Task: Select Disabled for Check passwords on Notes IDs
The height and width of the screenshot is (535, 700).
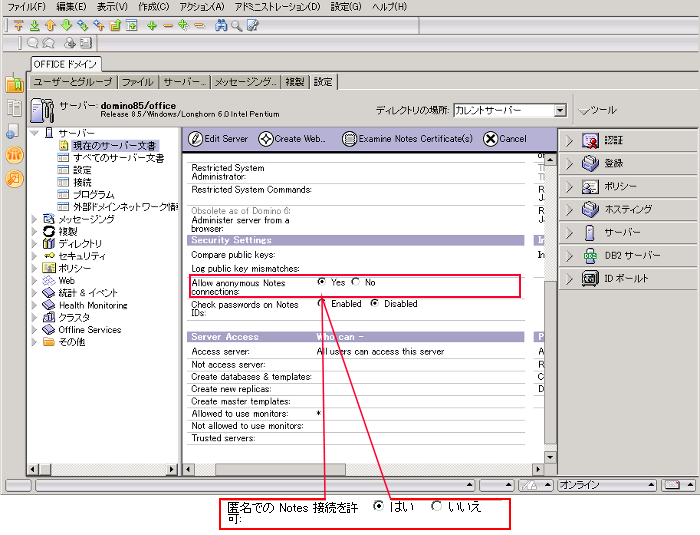Action: [x=375, y=303]
